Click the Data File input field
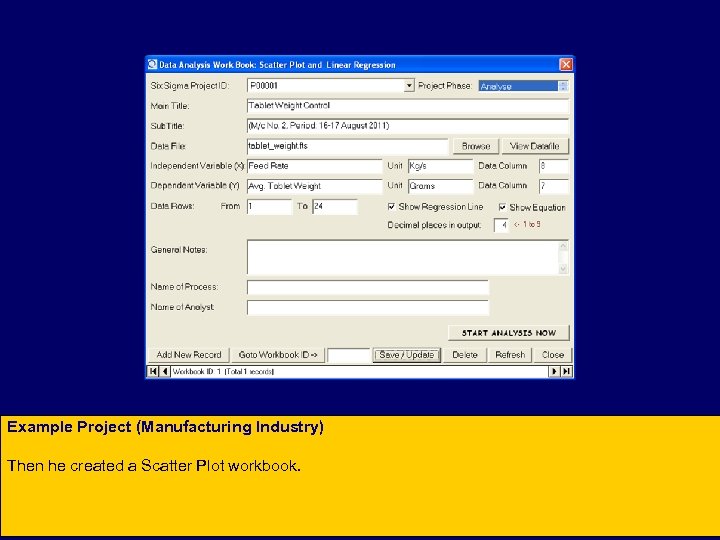 pos(347,146)
